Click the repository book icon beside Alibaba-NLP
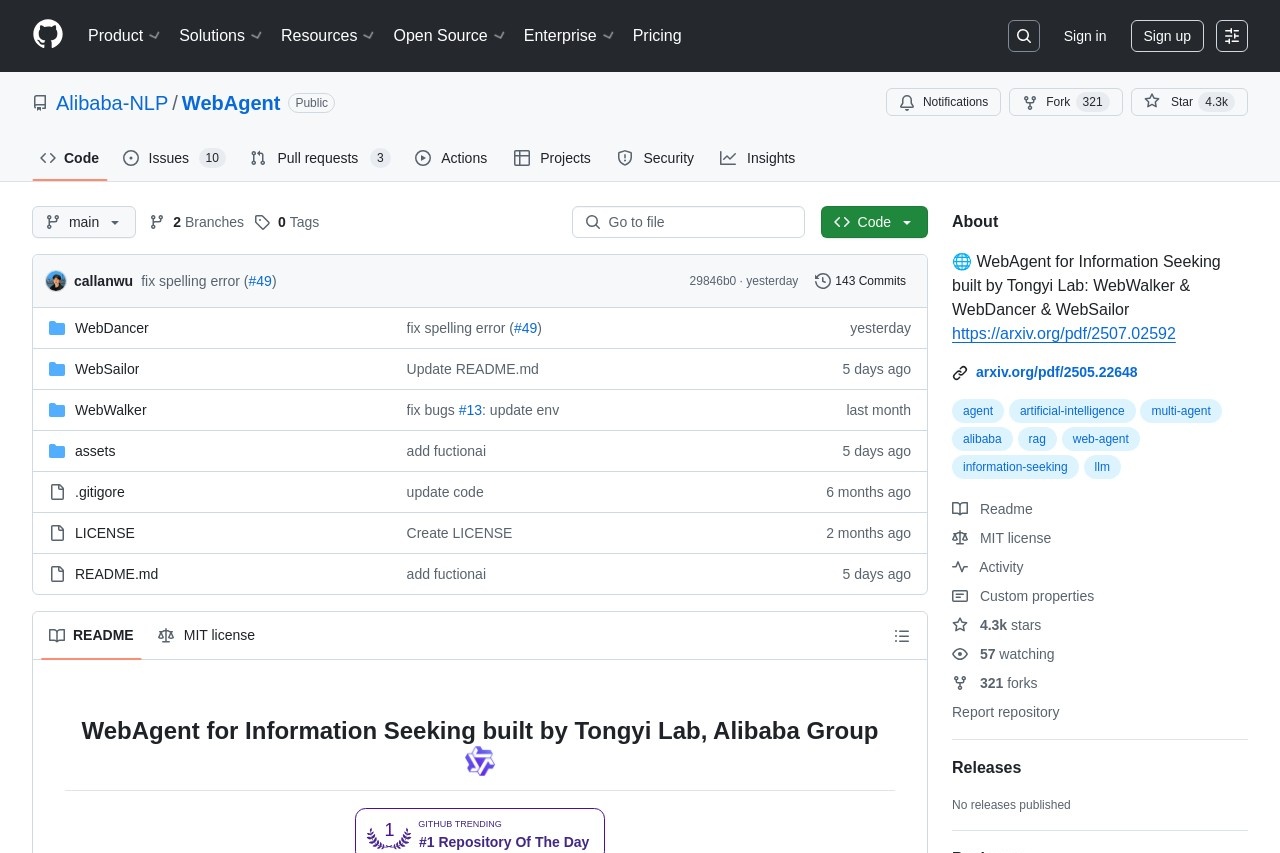The width and height of the screenshot is (1280, 853). (40, 103)
